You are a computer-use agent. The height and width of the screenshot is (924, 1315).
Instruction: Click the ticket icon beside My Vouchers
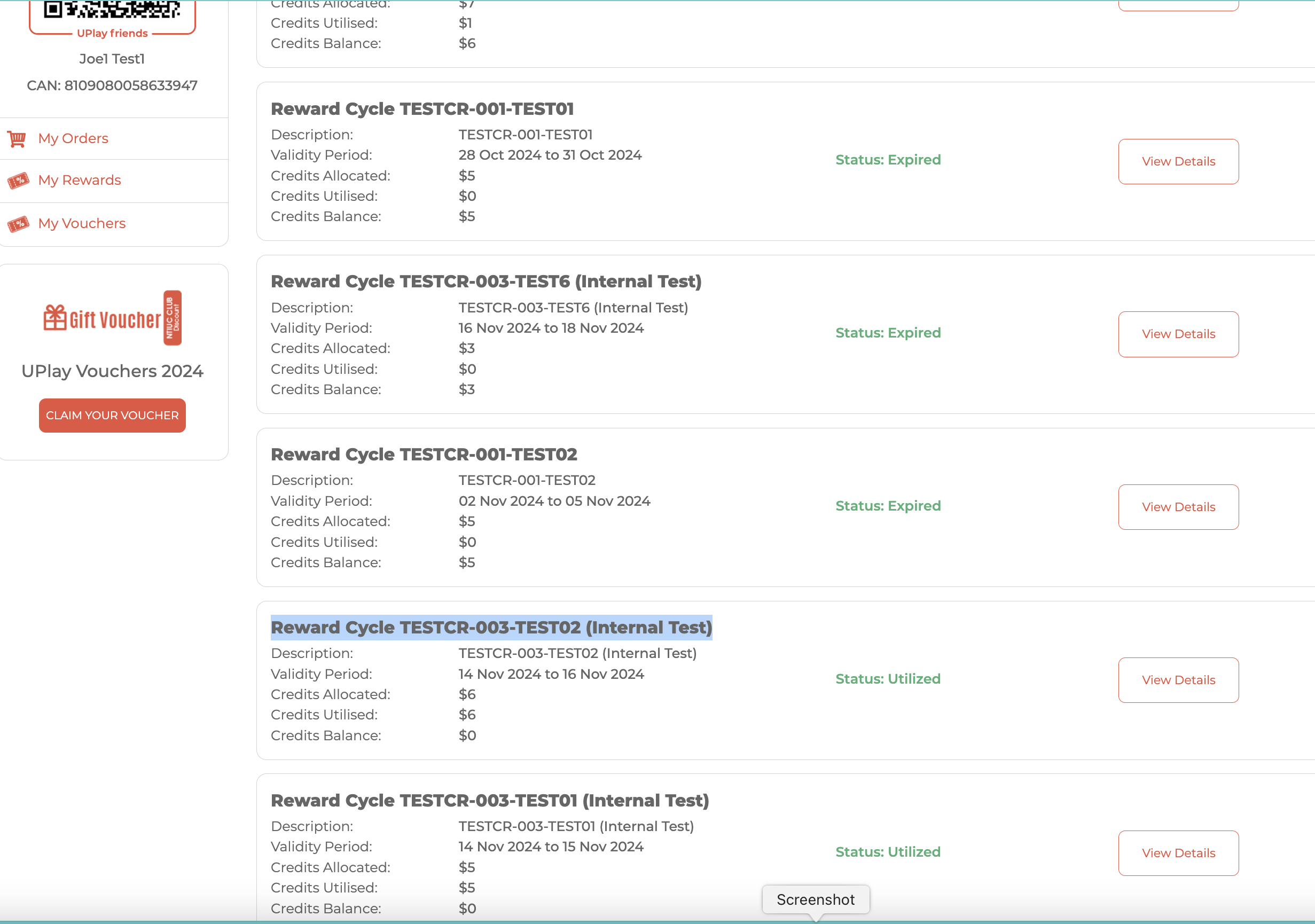point(18,223)
